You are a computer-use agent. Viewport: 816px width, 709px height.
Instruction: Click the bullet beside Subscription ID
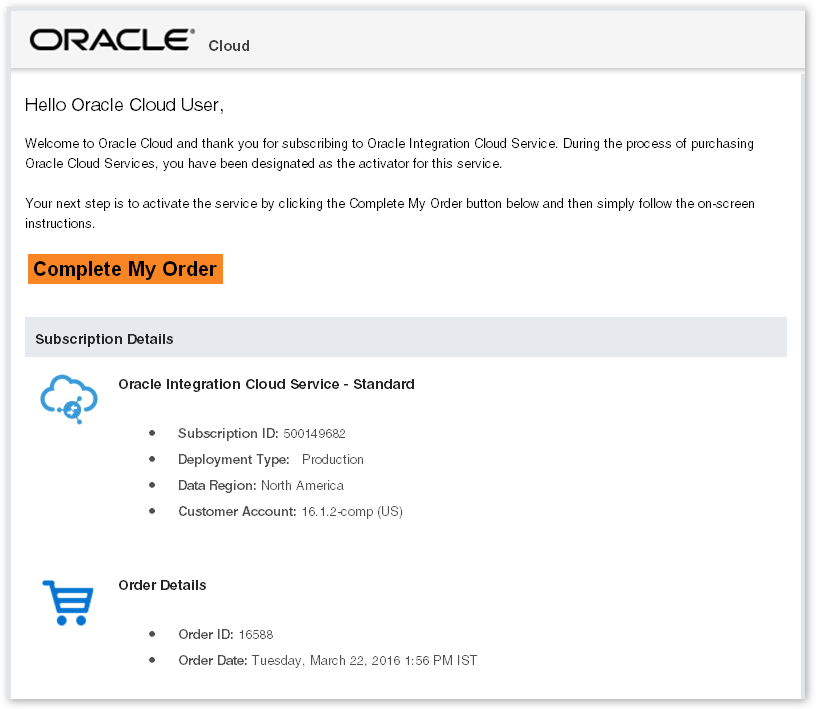click(x=152, y=433)
